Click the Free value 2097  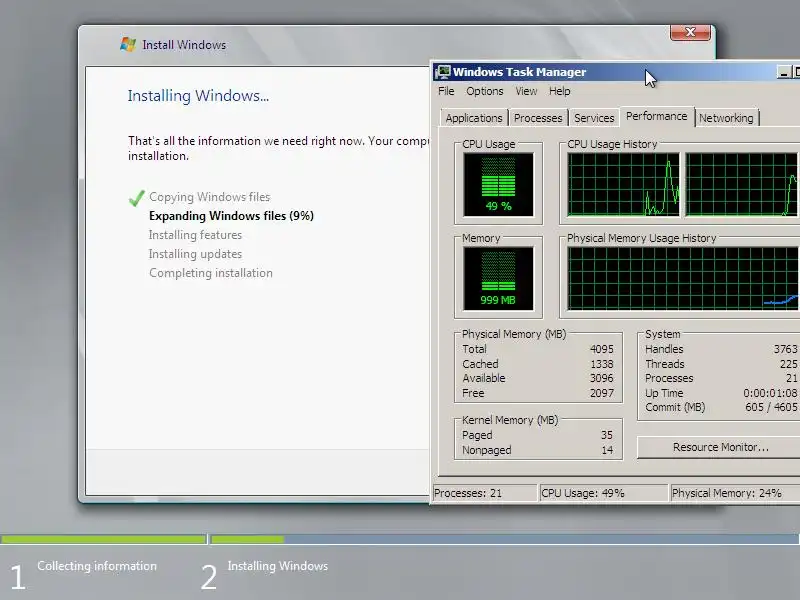[602, 393]
